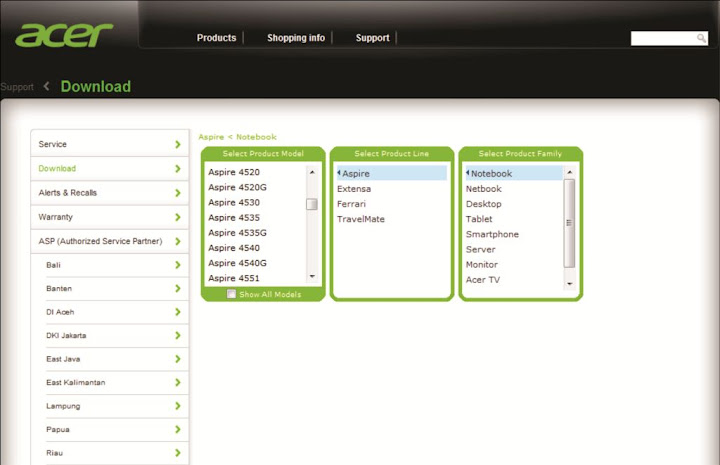Click the product family list scroll-down arrow
720x465 pixels.
[x=569, y=284]
